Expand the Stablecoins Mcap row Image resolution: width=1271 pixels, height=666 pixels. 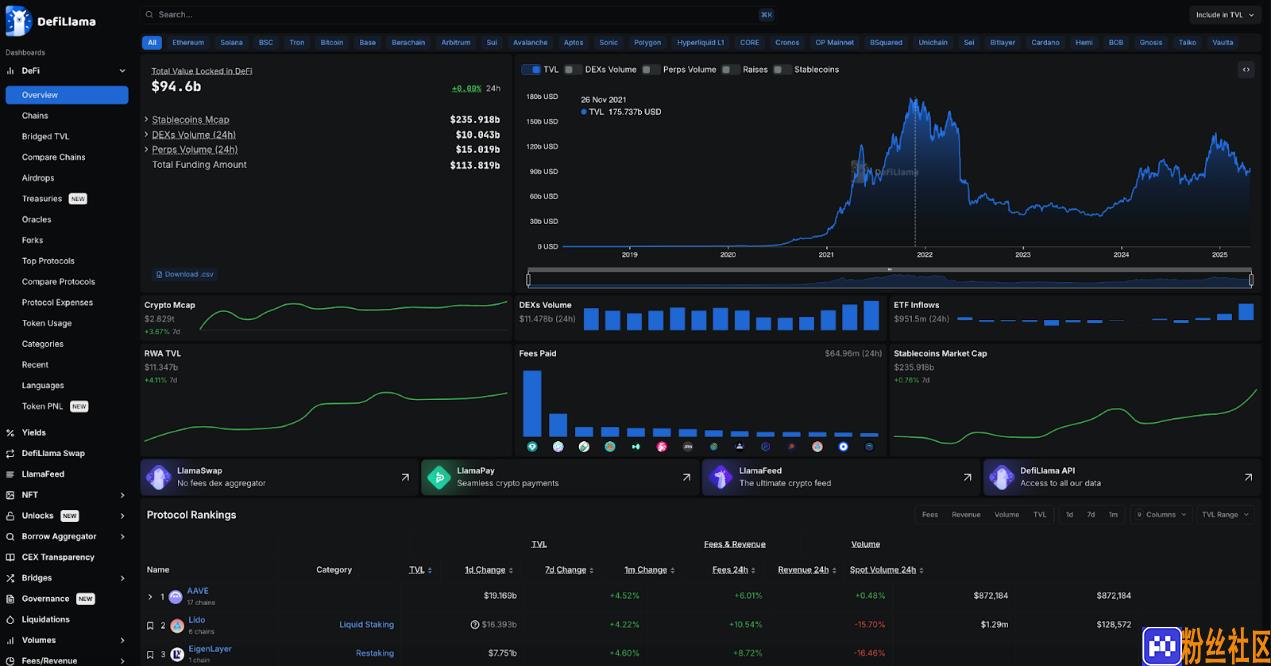[146, 120]
